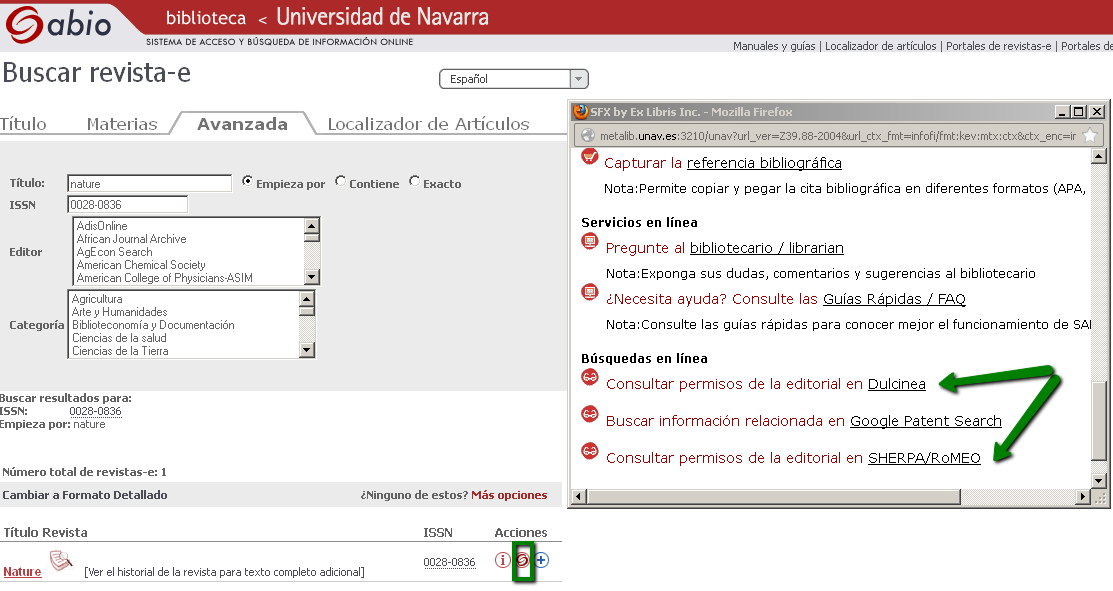This screenshot has width=1113, height=591.
Task: Click into the ISSN input field
Action: [128, 204]
